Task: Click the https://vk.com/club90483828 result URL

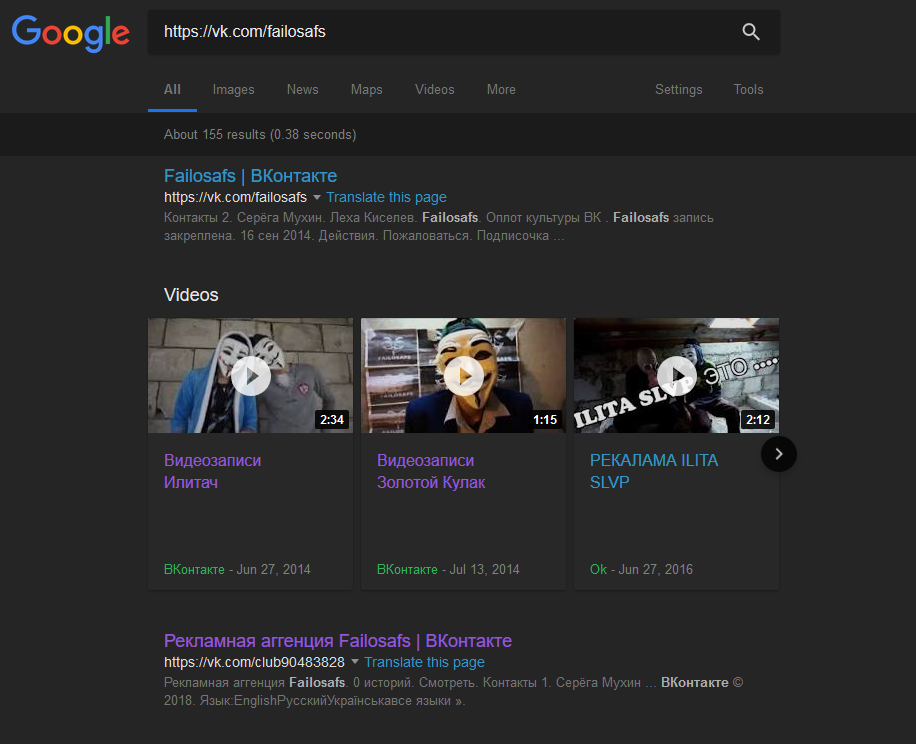Action: 254,662
